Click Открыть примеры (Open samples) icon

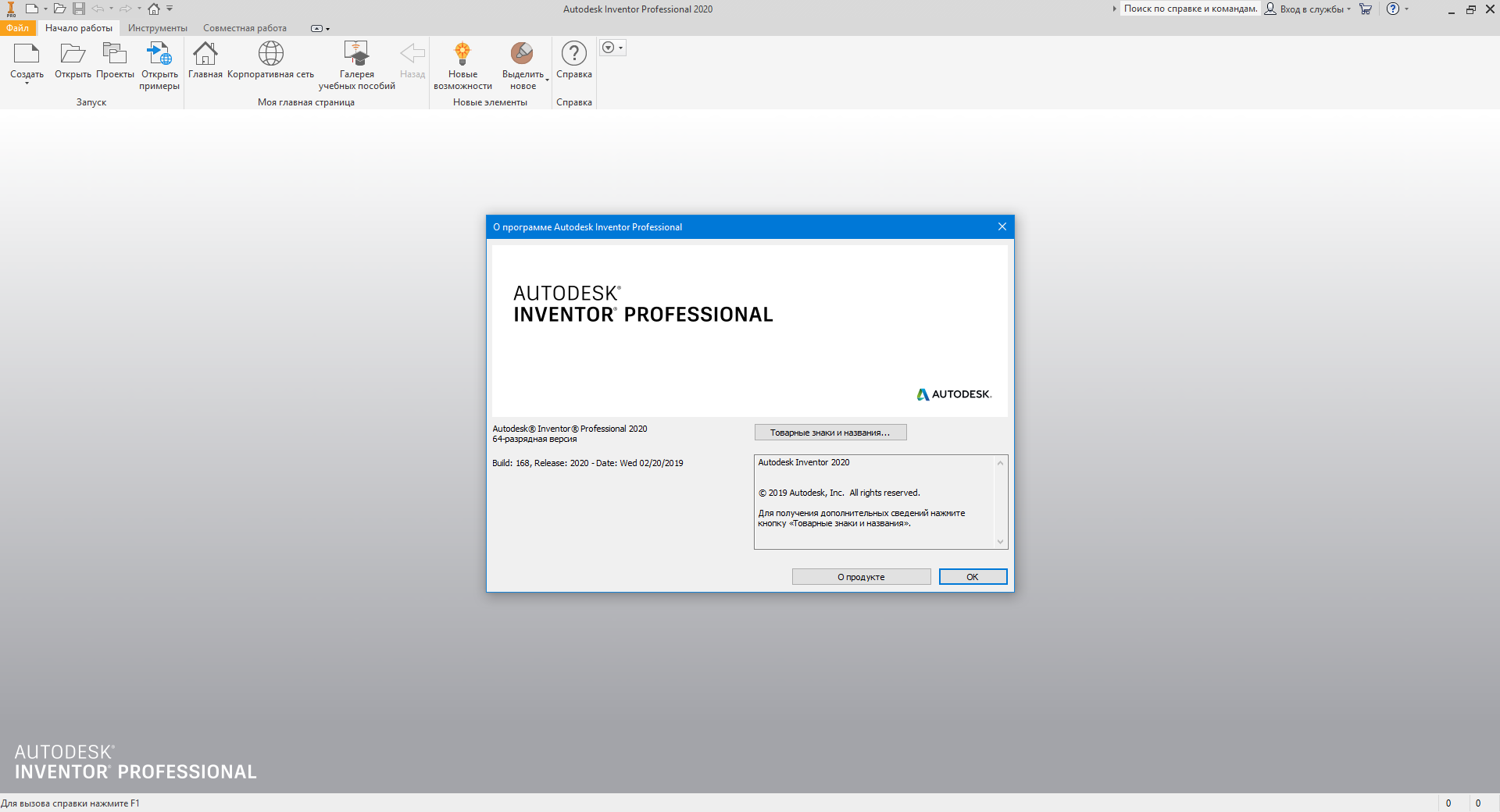[x=159, y=55]
